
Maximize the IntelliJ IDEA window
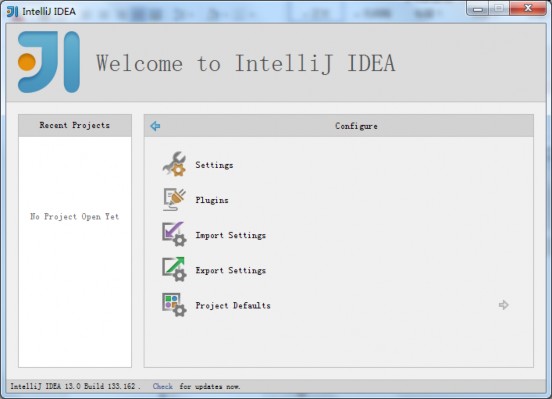point(498,8)
